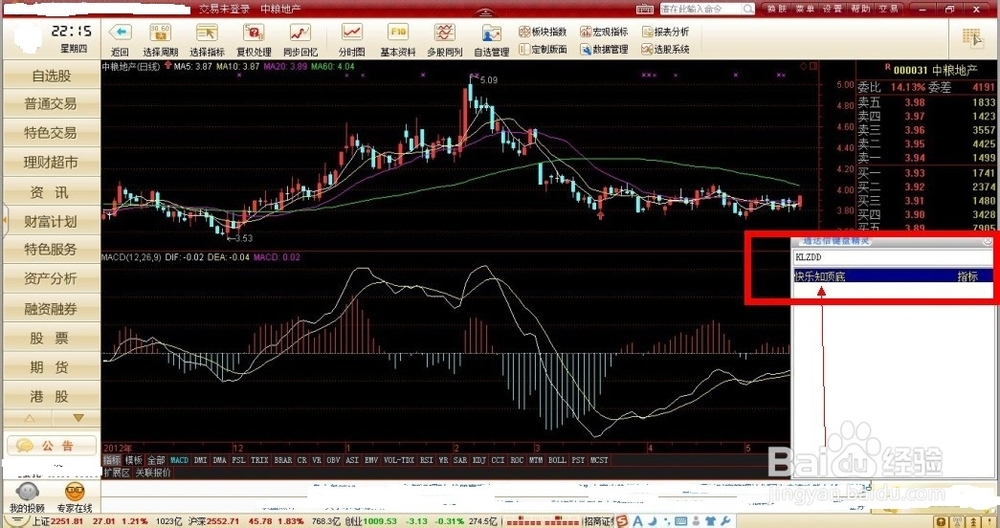Open 资产分析 sidebar section

pyautogui.click(x=52, y=279)
